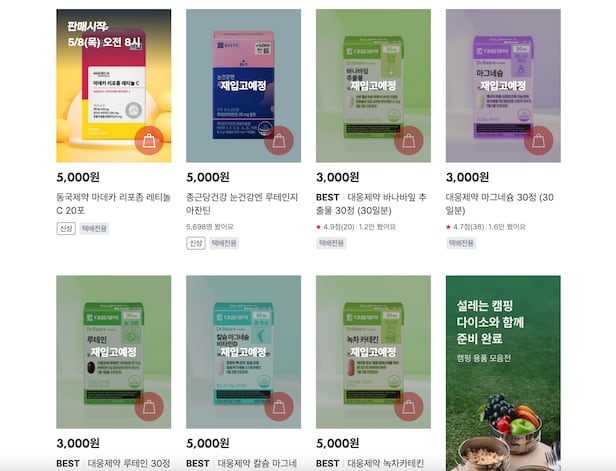Image resolution: width=616 pixels, height=471 pixels.
Task: Open 대웅제약 마그네슘 30정 title link
Action: click(x=500, y=204)
